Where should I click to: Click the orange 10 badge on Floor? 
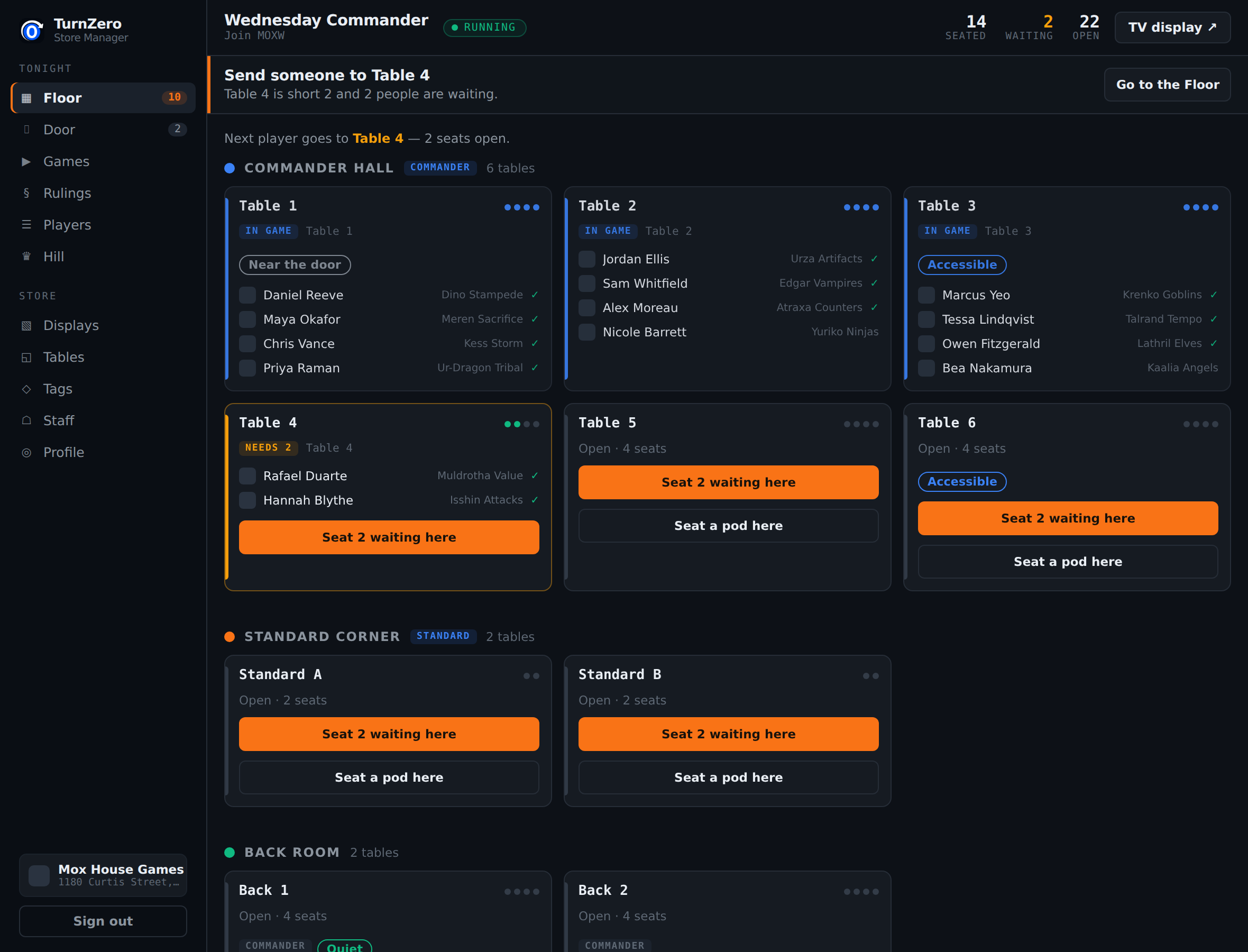coord(175,97)
